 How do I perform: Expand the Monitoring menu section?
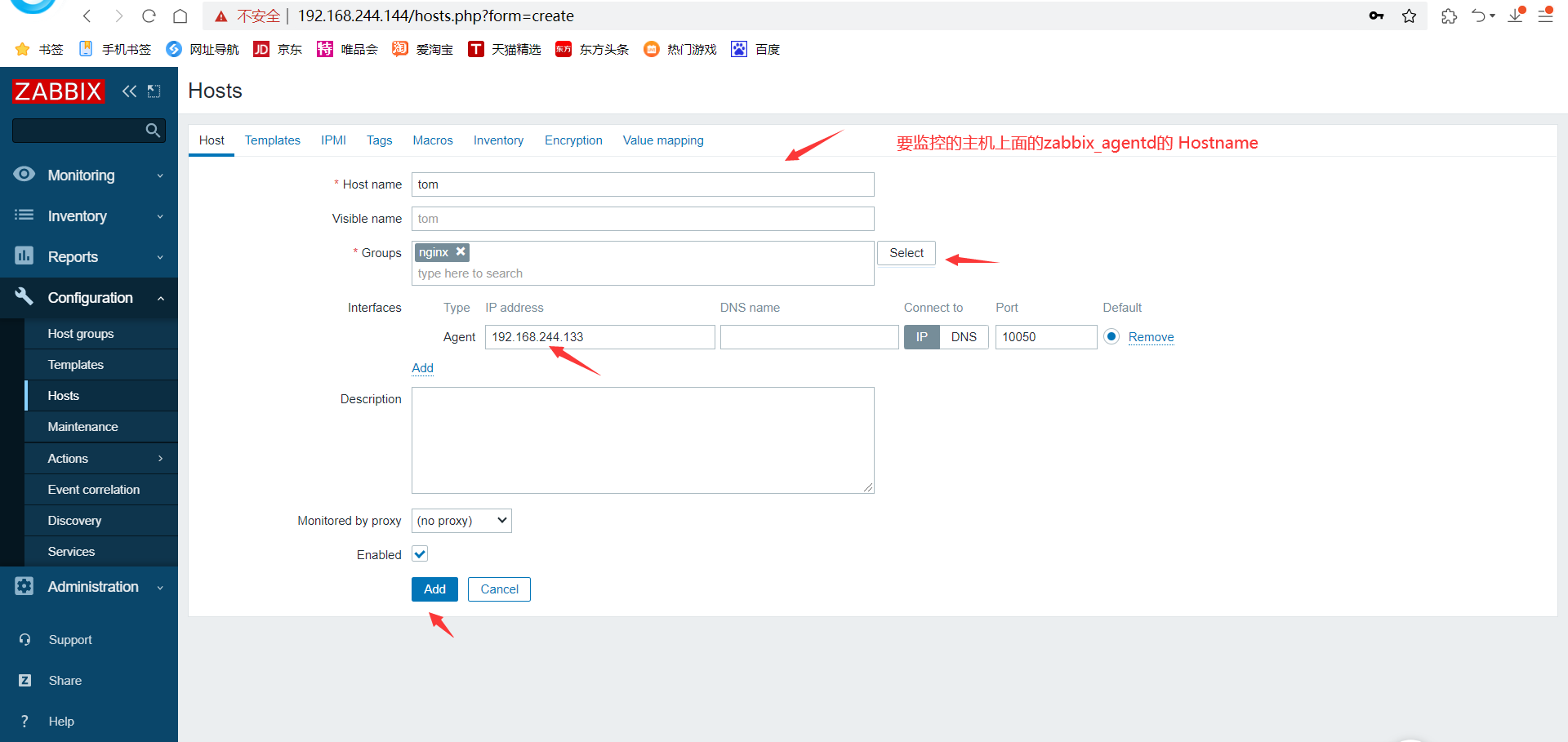(x=160, y=176)
